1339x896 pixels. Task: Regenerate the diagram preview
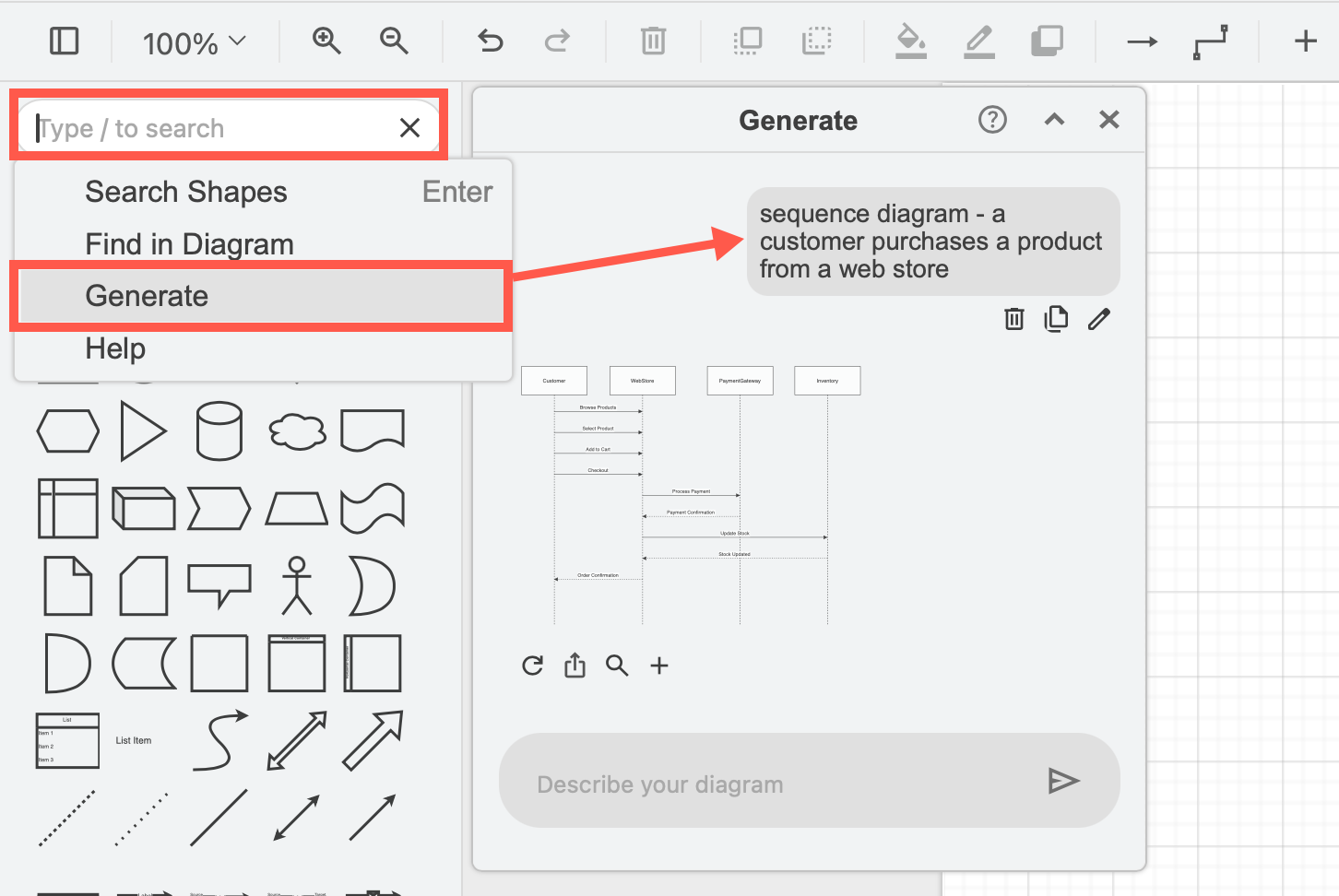pos(532,665)
